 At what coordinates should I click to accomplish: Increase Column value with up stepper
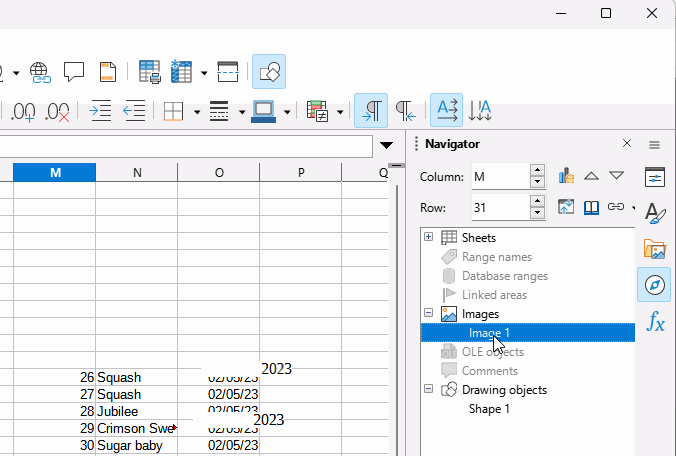coord(537,170)
